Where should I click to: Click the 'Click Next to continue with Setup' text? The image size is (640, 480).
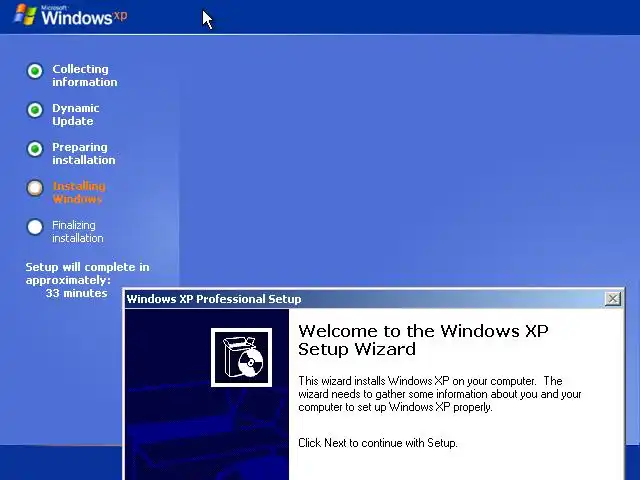pyautogui.click(x=378, y=443)
